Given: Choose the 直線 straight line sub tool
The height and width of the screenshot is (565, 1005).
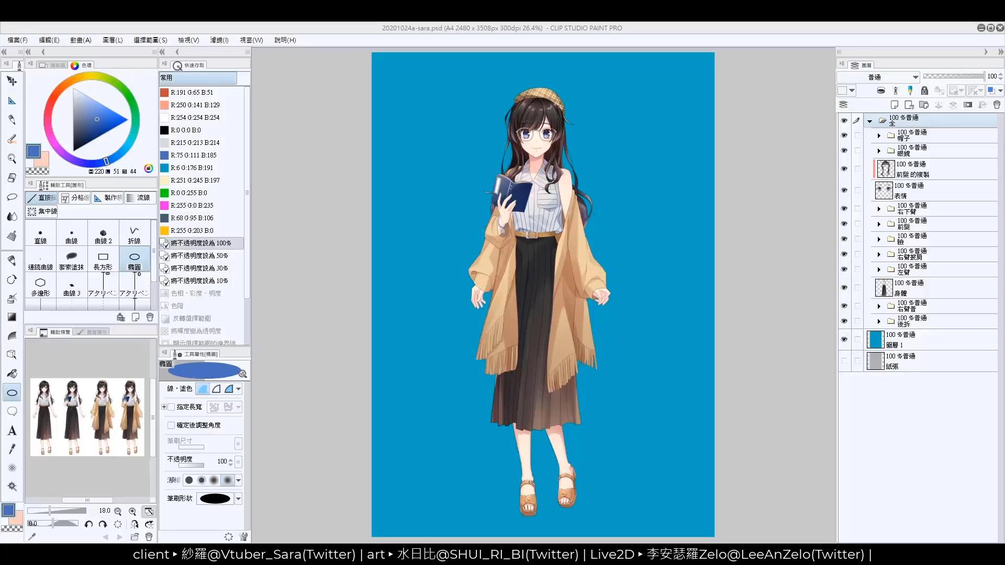Looking at the screenshot, I should (x=40, y=235).
